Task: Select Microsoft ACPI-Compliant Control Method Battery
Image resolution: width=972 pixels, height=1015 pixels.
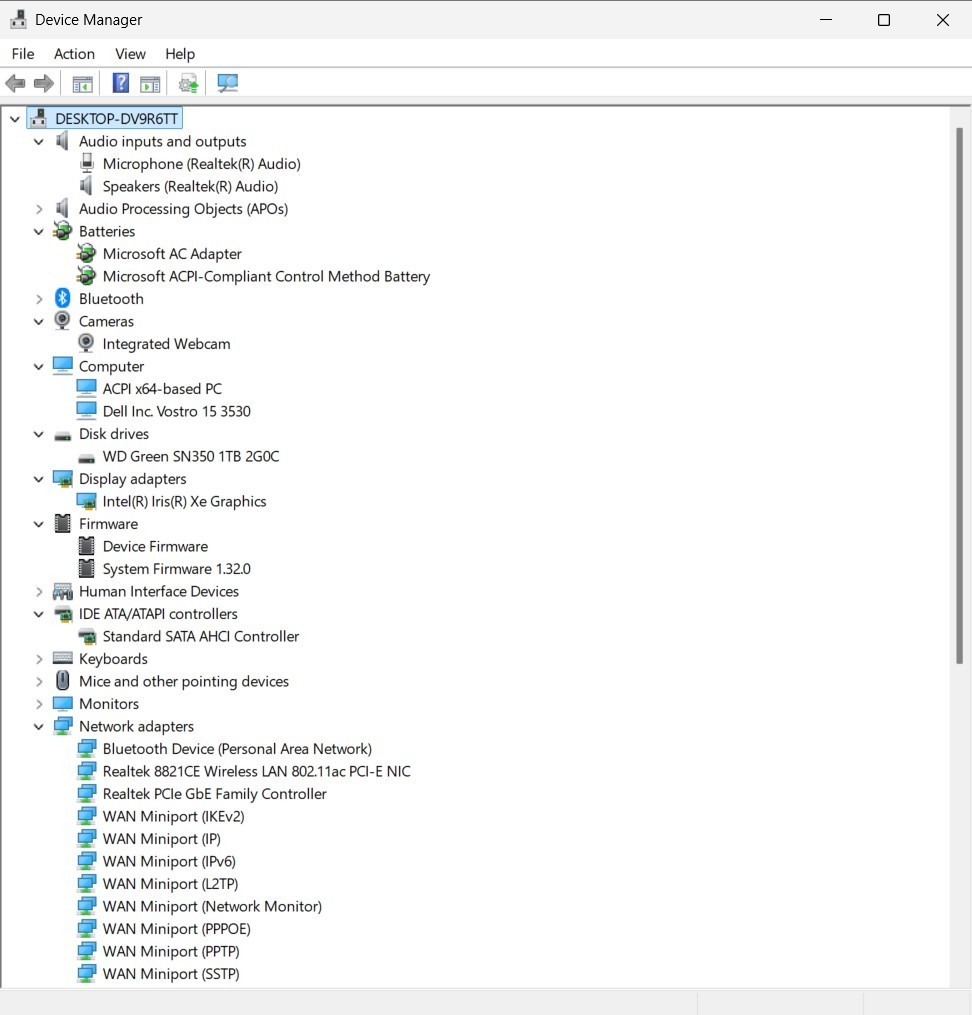Action: (x=266, y=276)
